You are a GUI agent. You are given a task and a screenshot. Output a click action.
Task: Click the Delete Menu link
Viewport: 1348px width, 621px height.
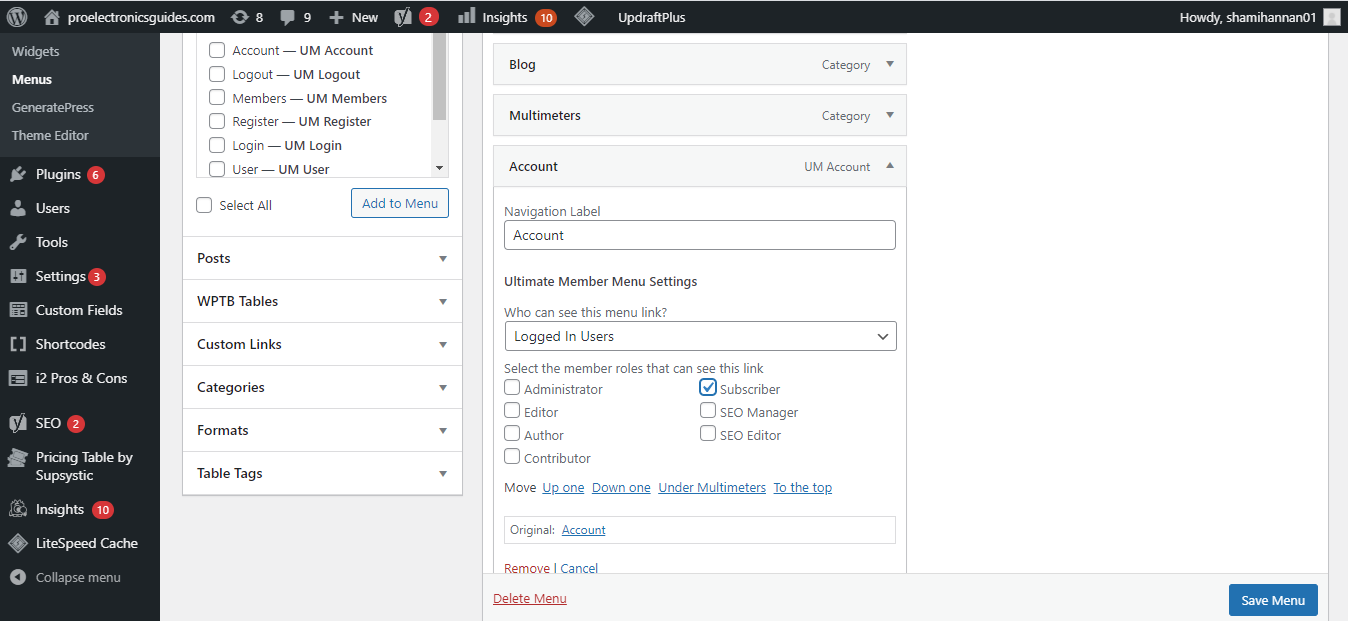tap(530, 598)
